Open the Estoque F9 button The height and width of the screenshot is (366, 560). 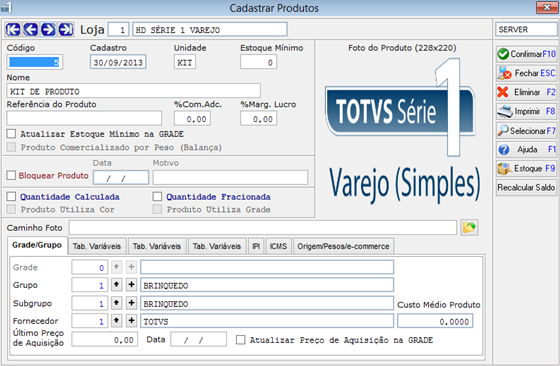coord(526,168)
